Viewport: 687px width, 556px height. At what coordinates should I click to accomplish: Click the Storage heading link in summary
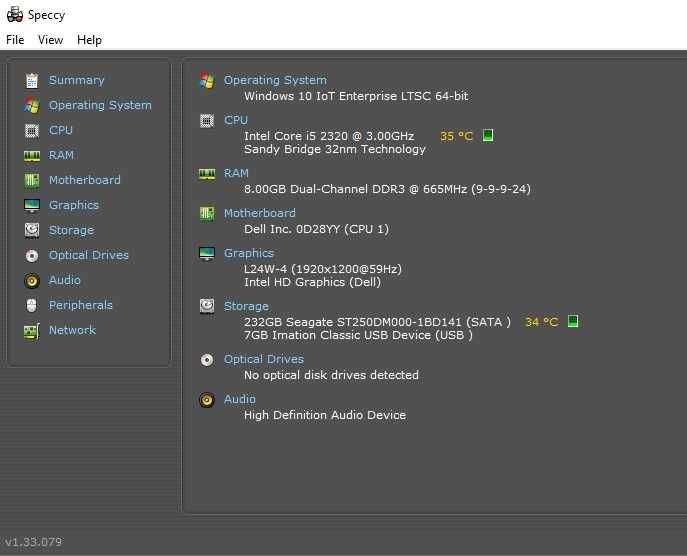(x=246, y=306)
